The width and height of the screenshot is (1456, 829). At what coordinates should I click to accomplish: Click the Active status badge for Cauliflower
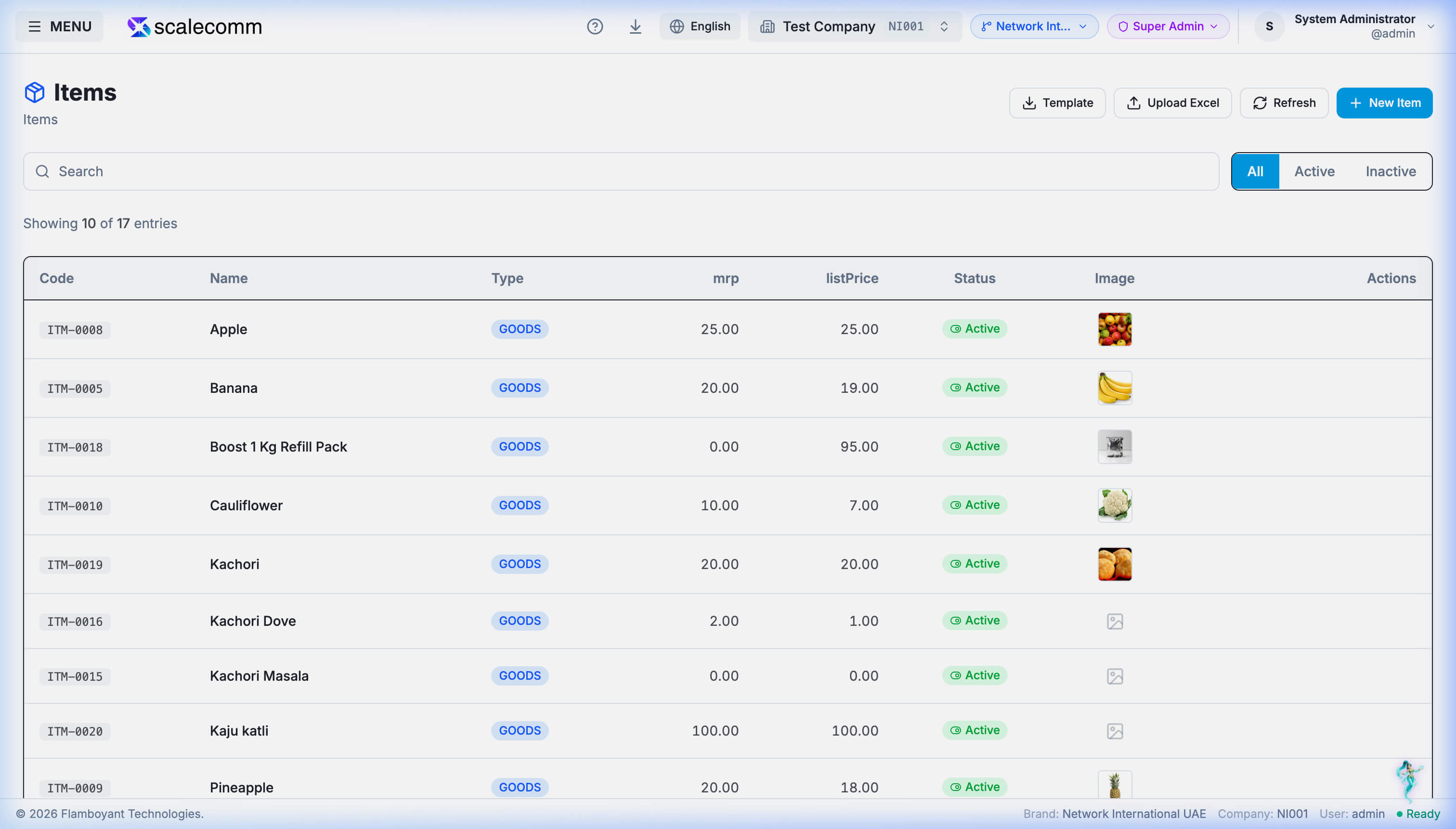[x=974, y=505]
